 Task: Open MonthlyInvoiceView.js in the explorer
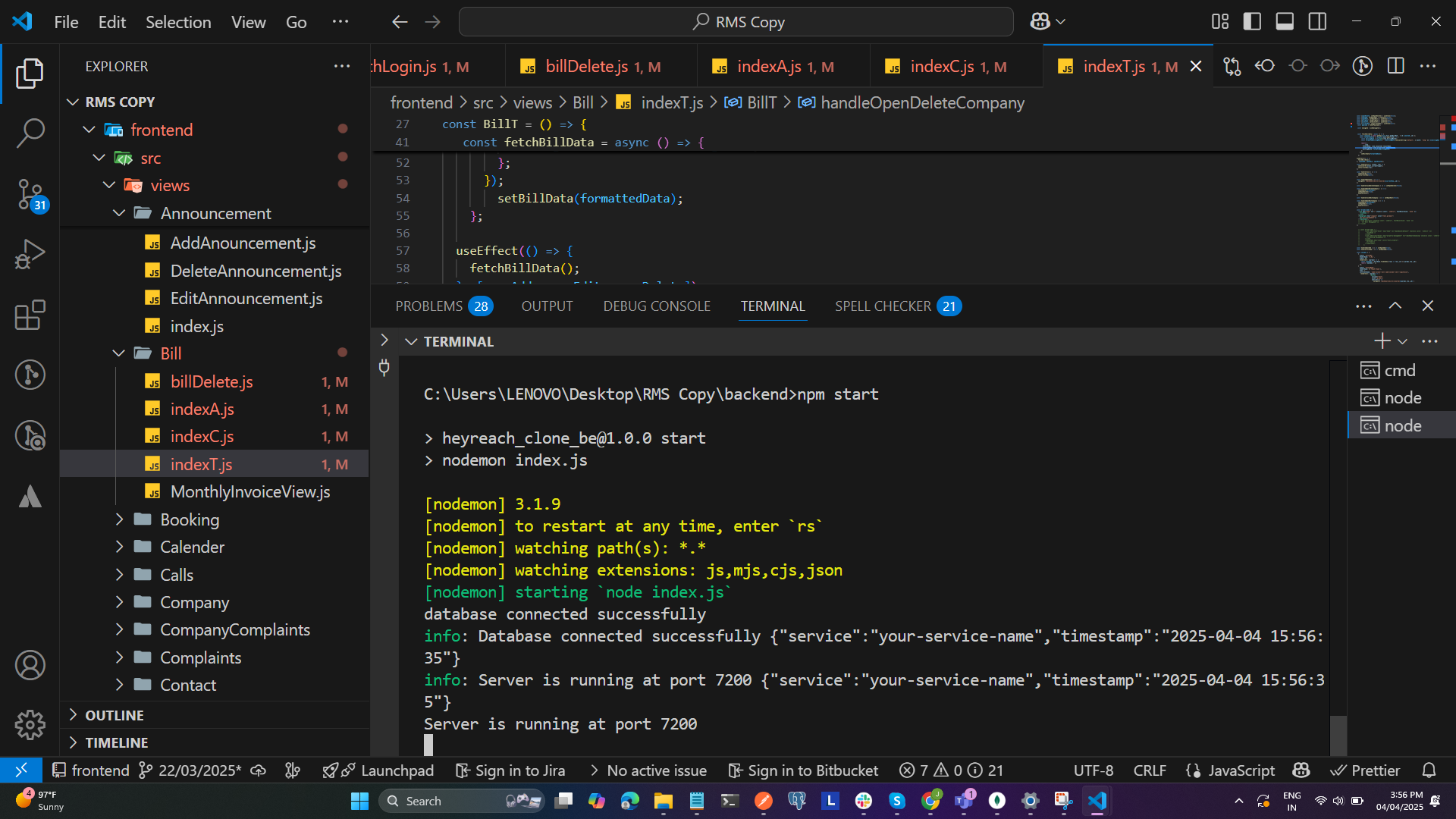coord(250,491)
